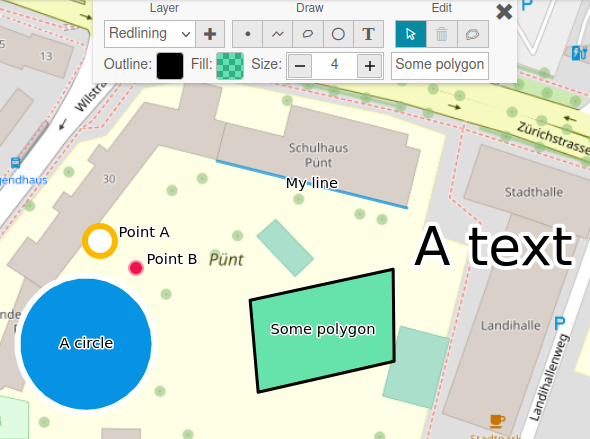Activate the buffer tool icon

[x=473, y=34]
